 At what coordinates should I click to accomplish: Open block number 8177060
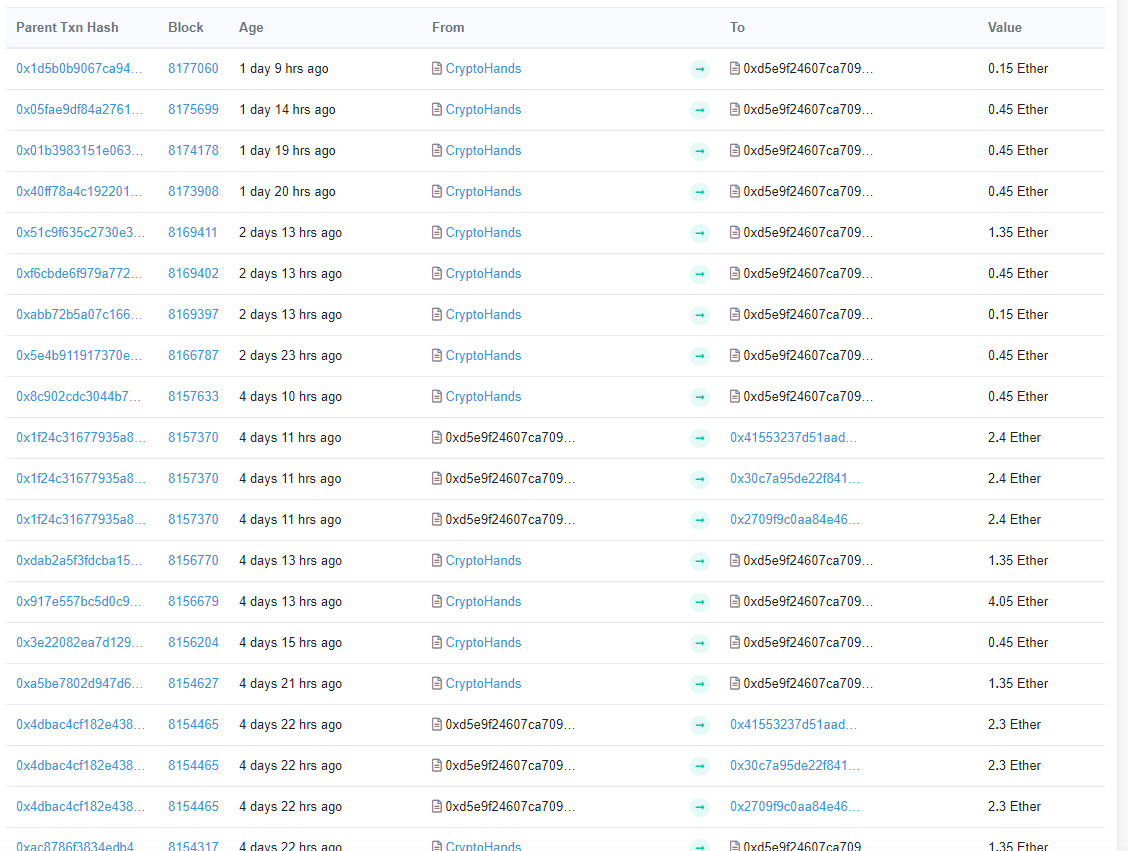point(194,68)
